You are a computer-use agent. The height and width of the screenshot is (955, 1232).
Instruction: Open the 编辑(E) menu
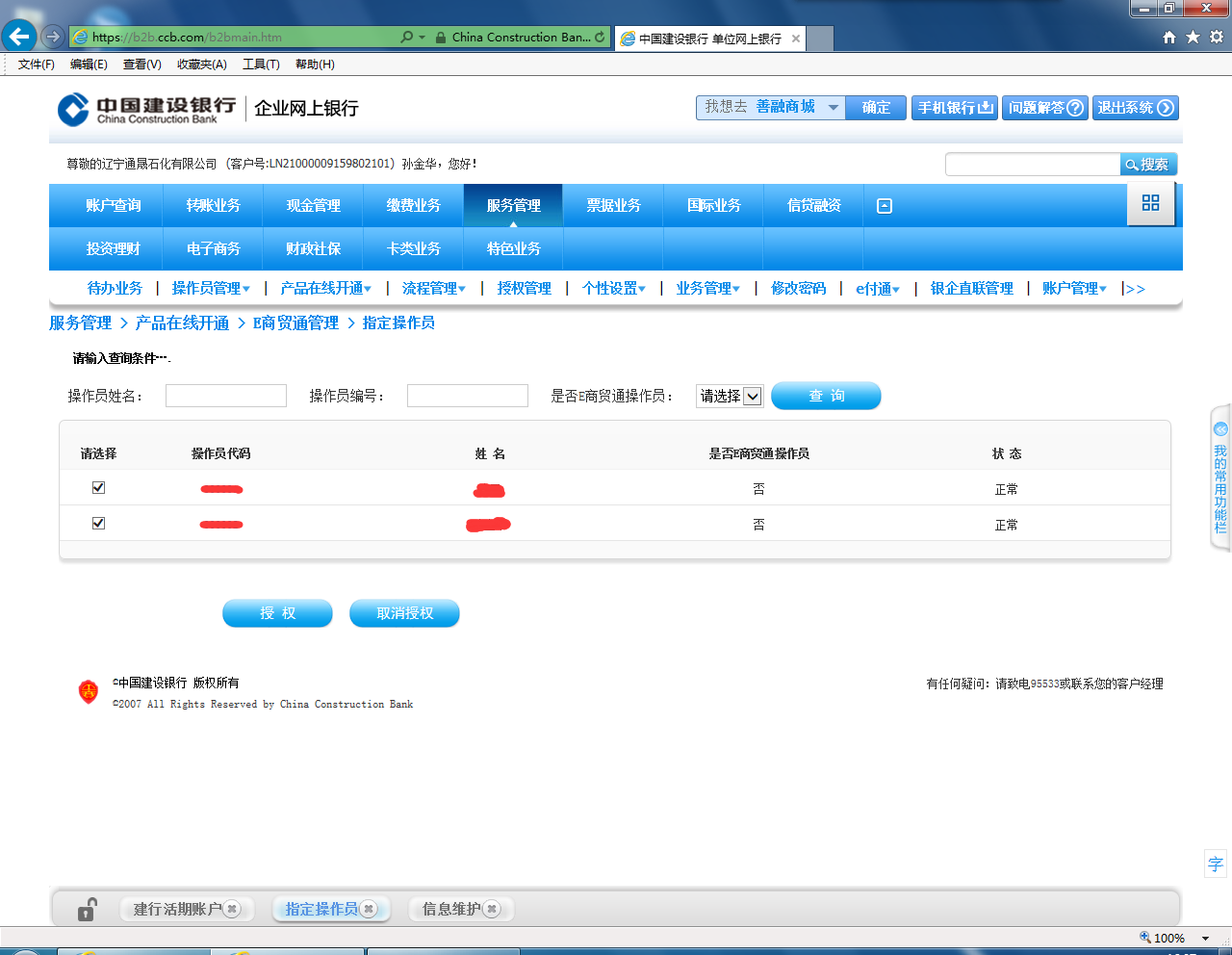pos(89,65)
